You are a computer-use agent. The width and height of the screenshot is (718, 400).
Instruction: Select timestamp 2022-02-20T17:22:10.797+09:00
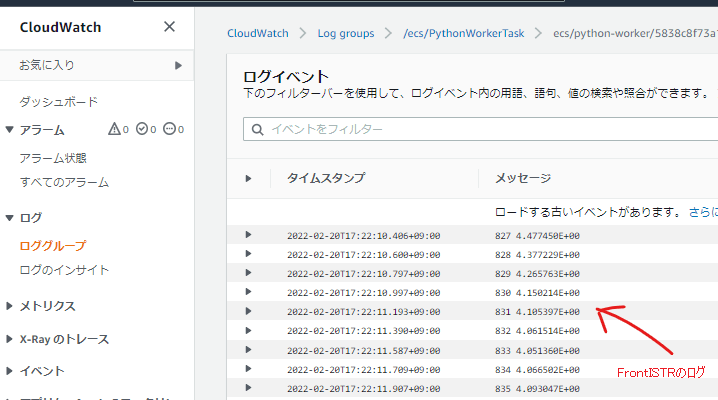364,274
